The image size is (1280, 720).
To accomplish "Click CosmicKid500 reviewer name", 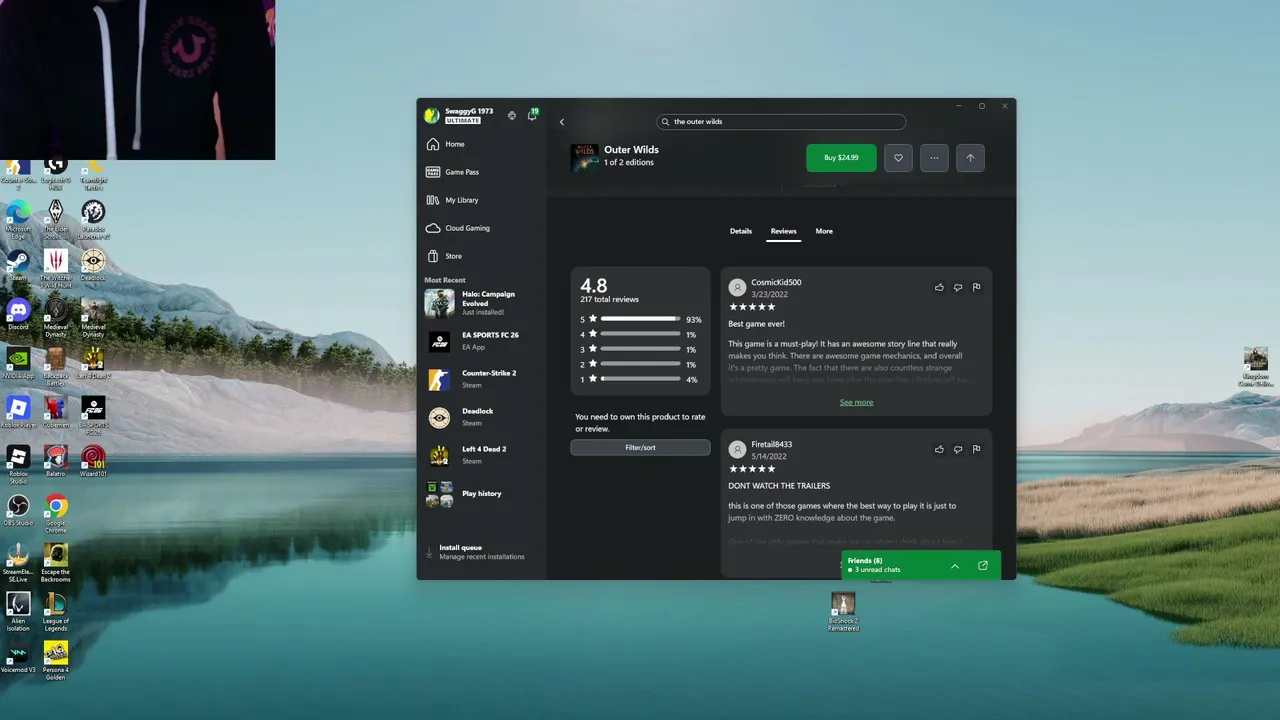I will (x=776, y=282).
